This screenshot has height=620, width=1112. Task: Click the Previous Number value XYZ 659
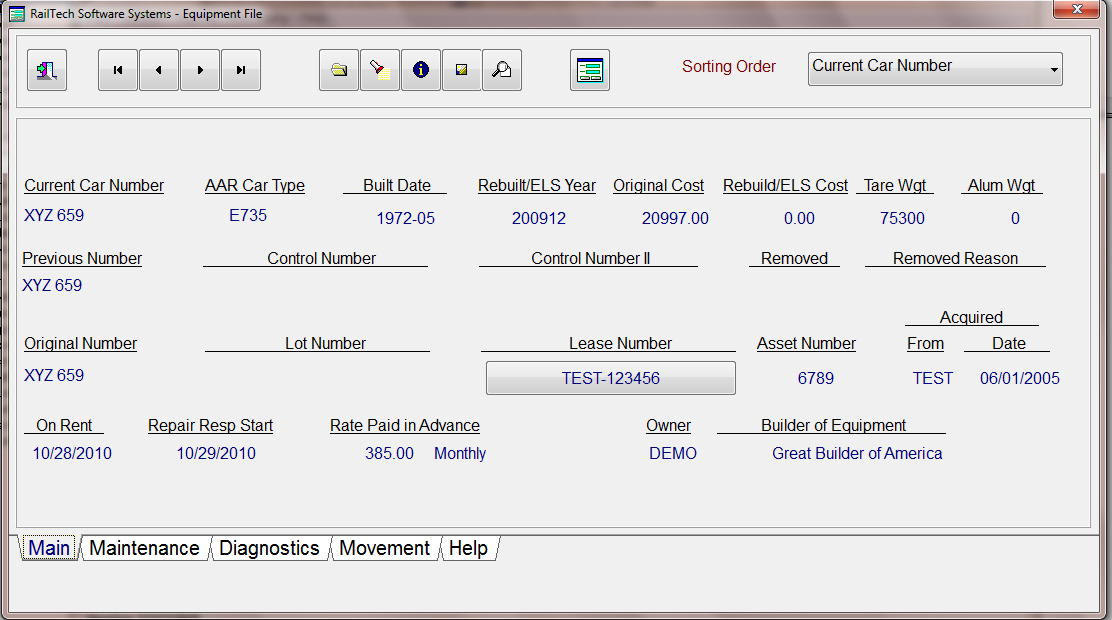pyautogui.click(x=52, y=286)
